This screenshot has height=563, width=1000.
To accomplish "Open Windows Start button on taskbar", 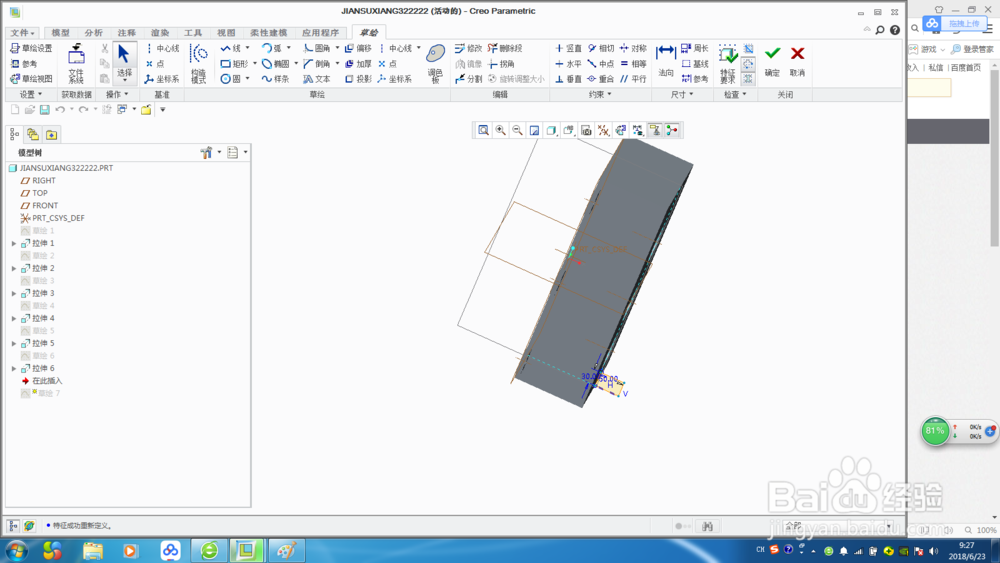I will 17,550.
